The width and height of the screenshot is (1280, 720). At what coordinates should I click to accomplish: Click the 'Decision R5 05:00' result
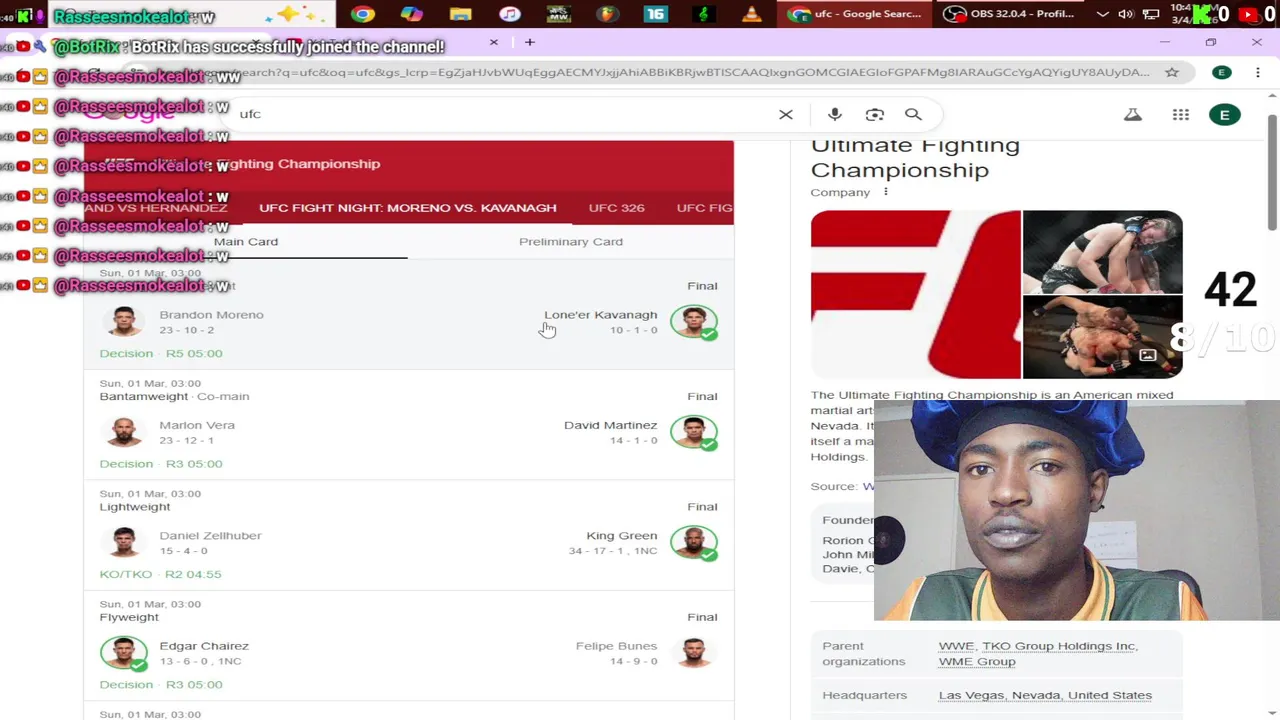tap(161, 353)
